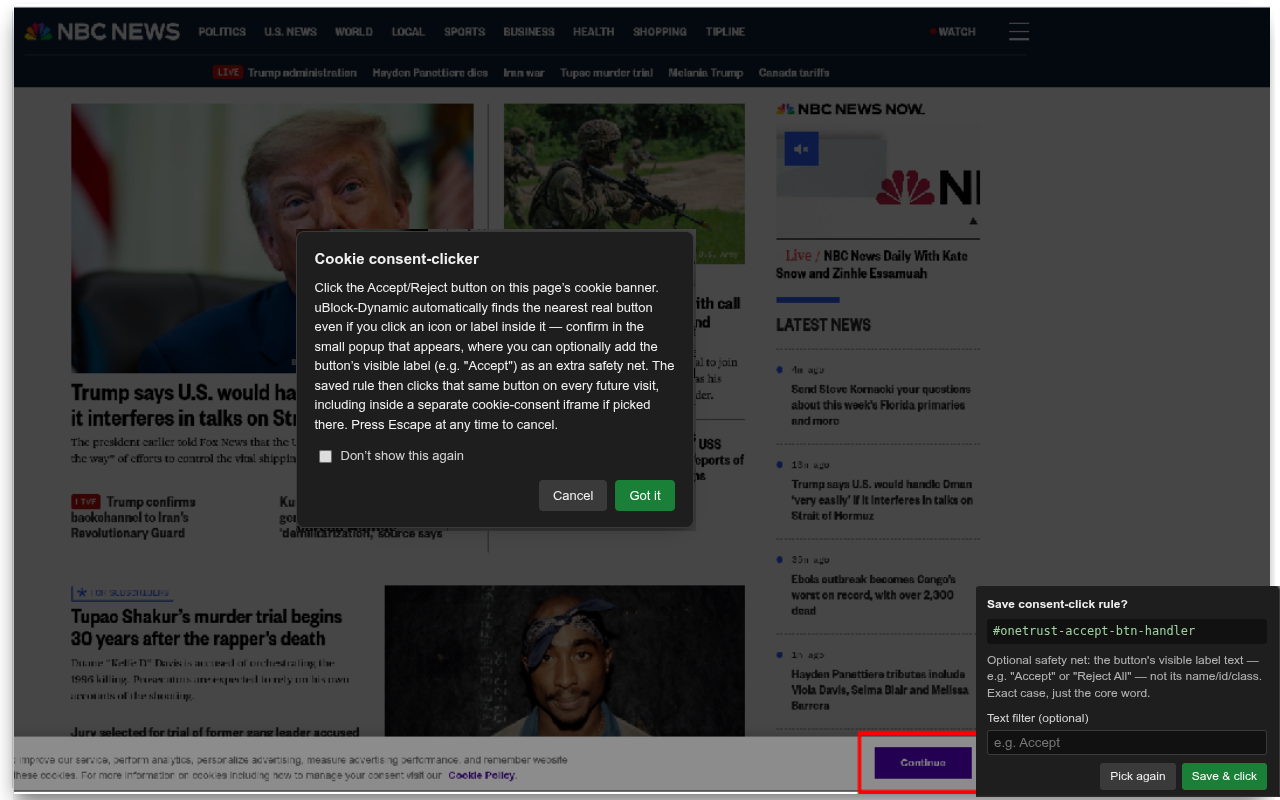Open "Ebola outbreak becomes Congo's worst on record"

(873, 595)
